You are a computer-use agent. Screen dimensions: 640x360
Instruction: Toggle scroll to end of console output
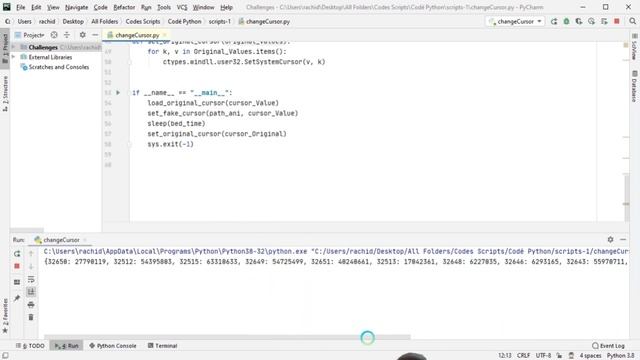(x=31, y=291)
